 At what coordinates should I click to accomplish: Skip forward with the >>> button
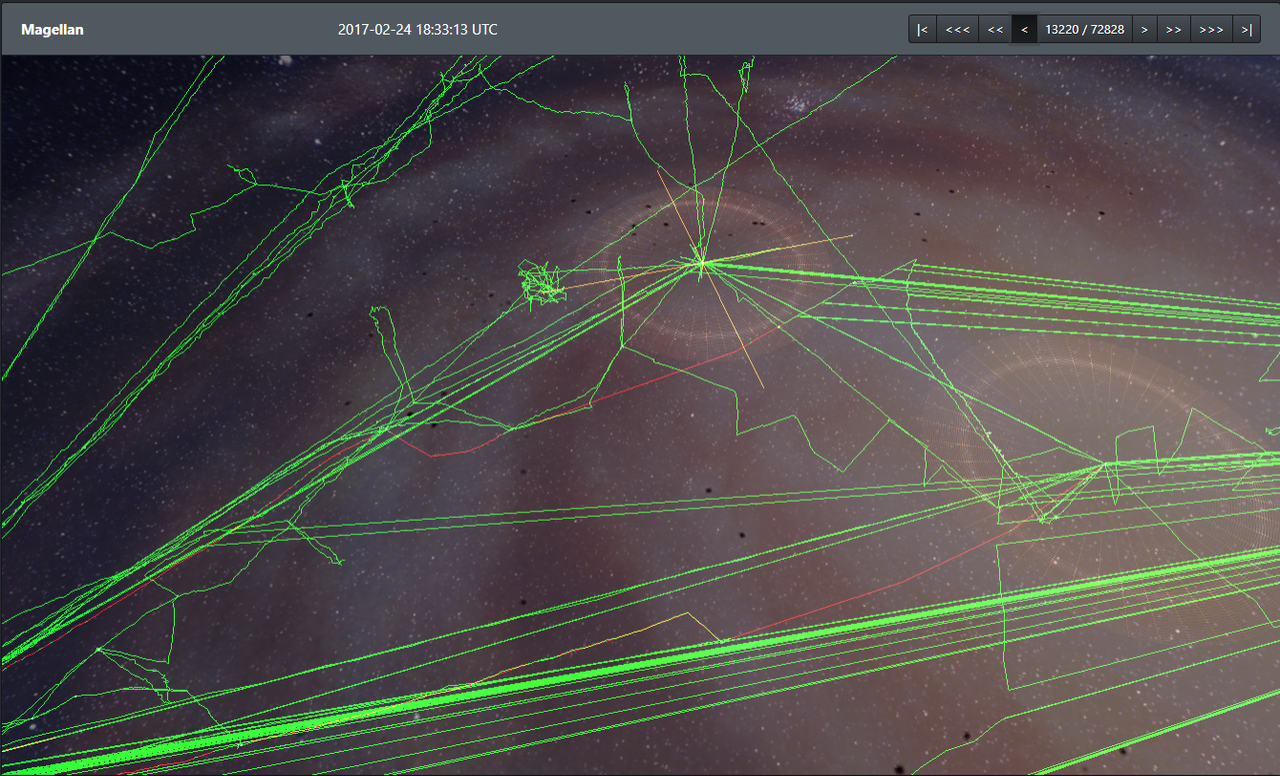pos(1211,29)
